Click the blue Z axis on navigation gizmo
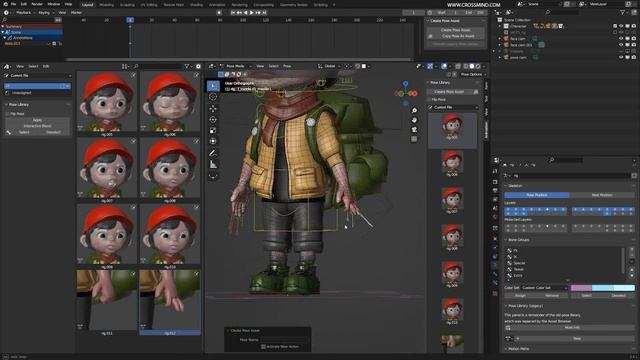640x360 pixels. coord(405,83)
